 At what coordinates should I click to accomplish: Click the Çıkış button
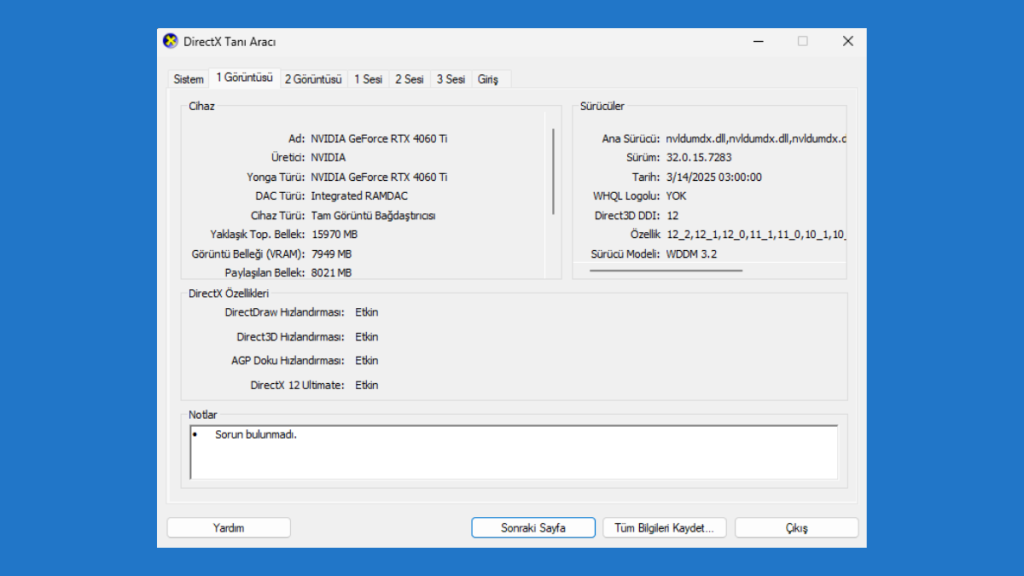point(796,528)
